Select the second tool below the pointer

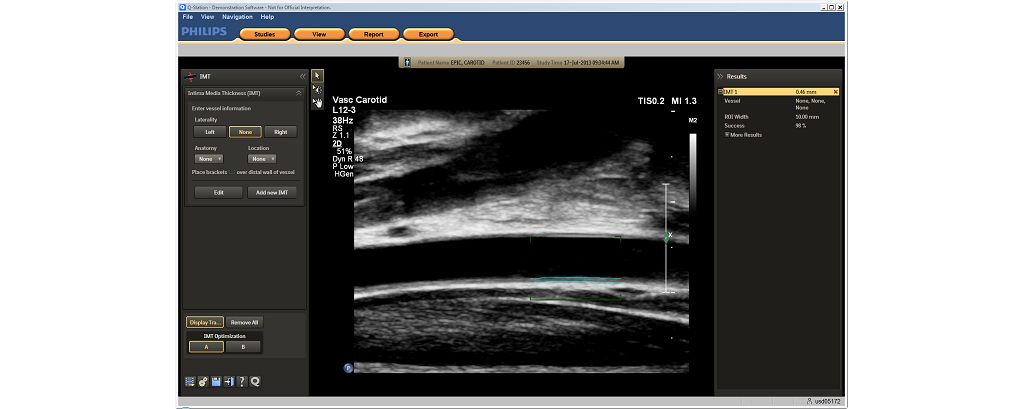(x=317, y=90)
